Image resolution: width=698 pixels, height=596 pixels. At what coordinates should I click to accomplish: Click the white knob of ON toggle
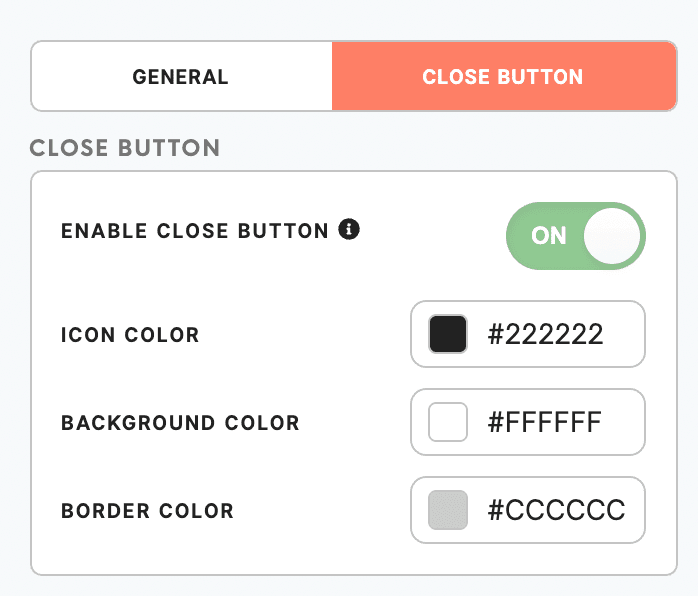(612, 236)
